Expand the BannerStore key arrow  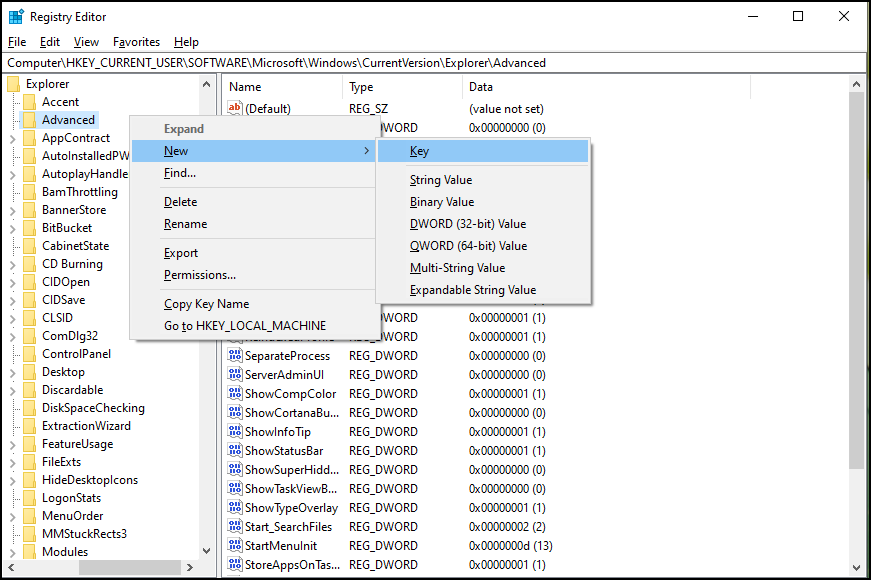[12, 211]
